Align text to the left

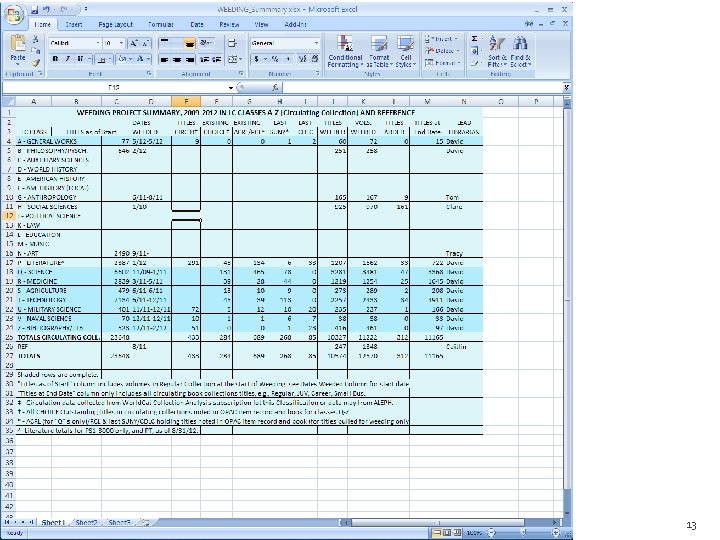pos(164,60)
